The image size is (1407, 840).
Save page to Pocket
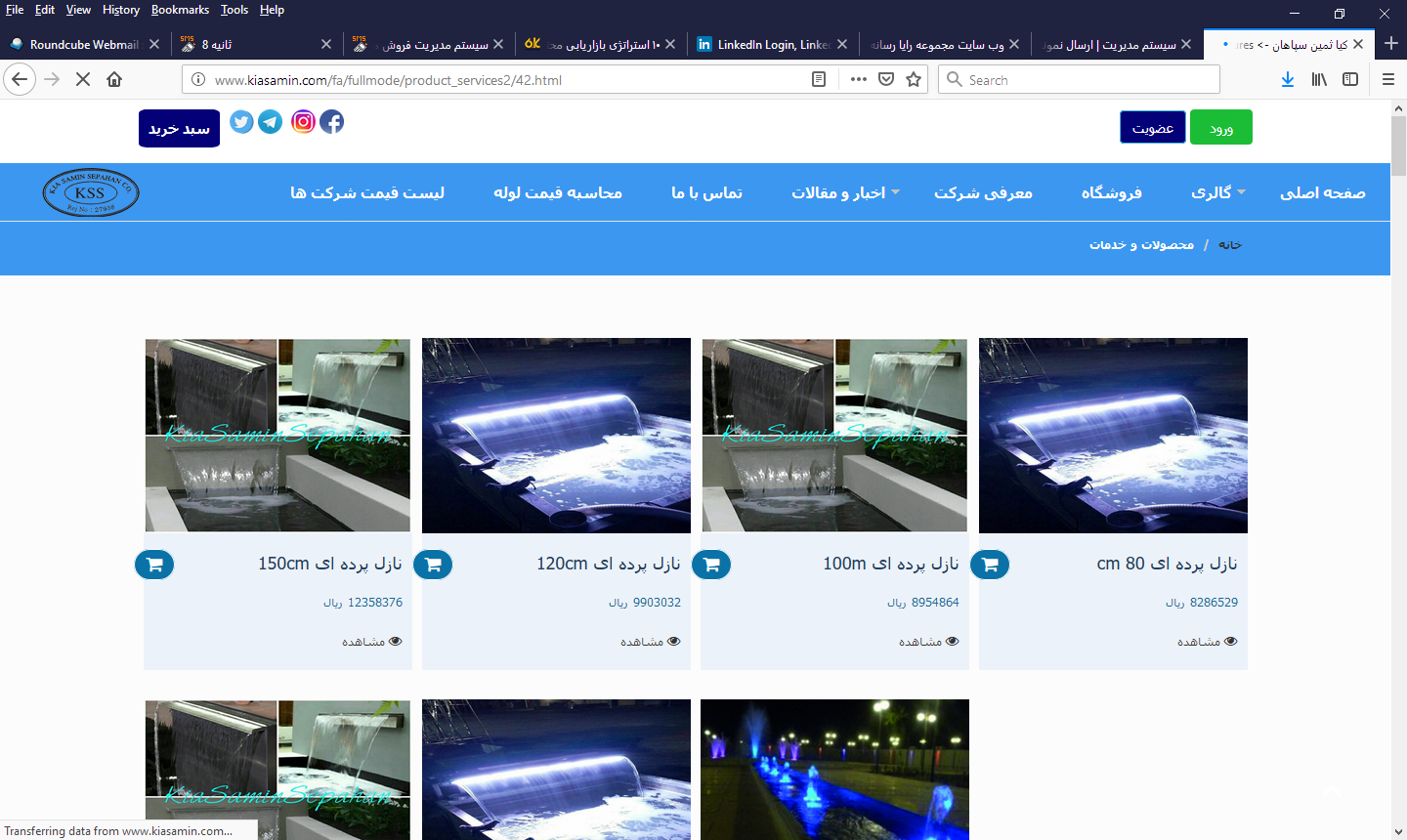[x=886, y=79]
